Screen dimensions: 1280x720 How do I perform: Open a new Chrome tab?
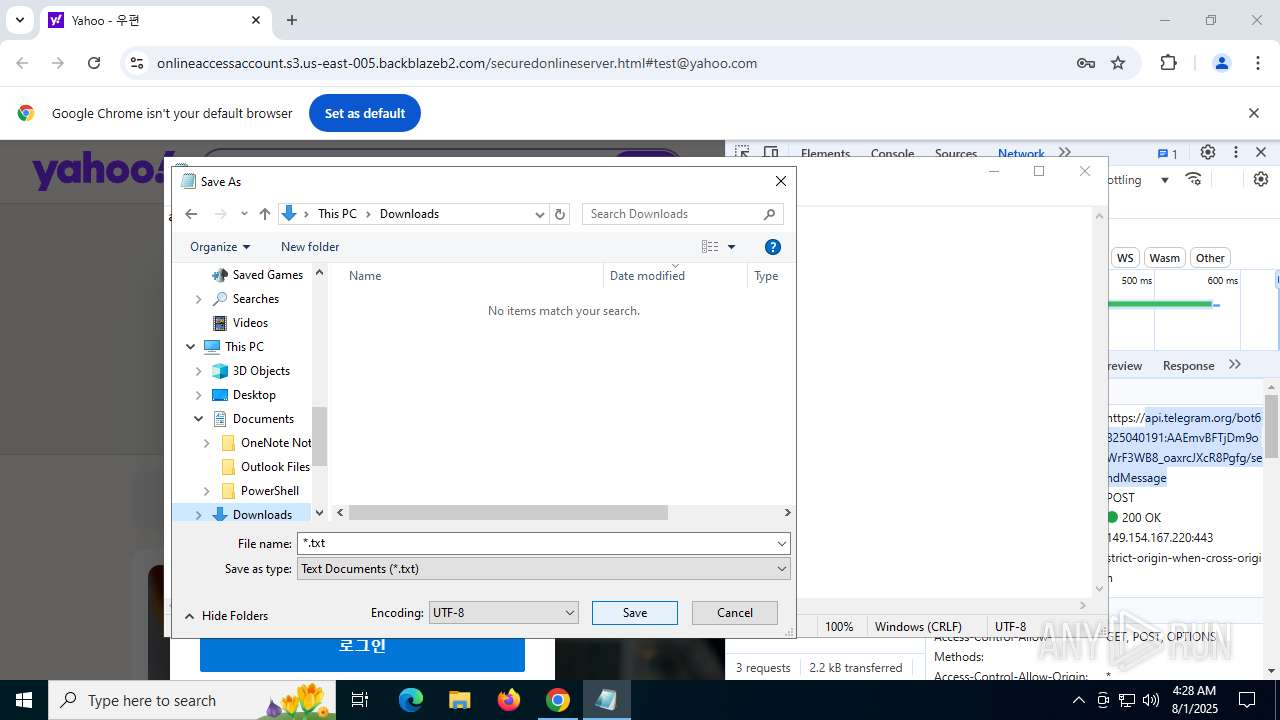tap(292, 20)
